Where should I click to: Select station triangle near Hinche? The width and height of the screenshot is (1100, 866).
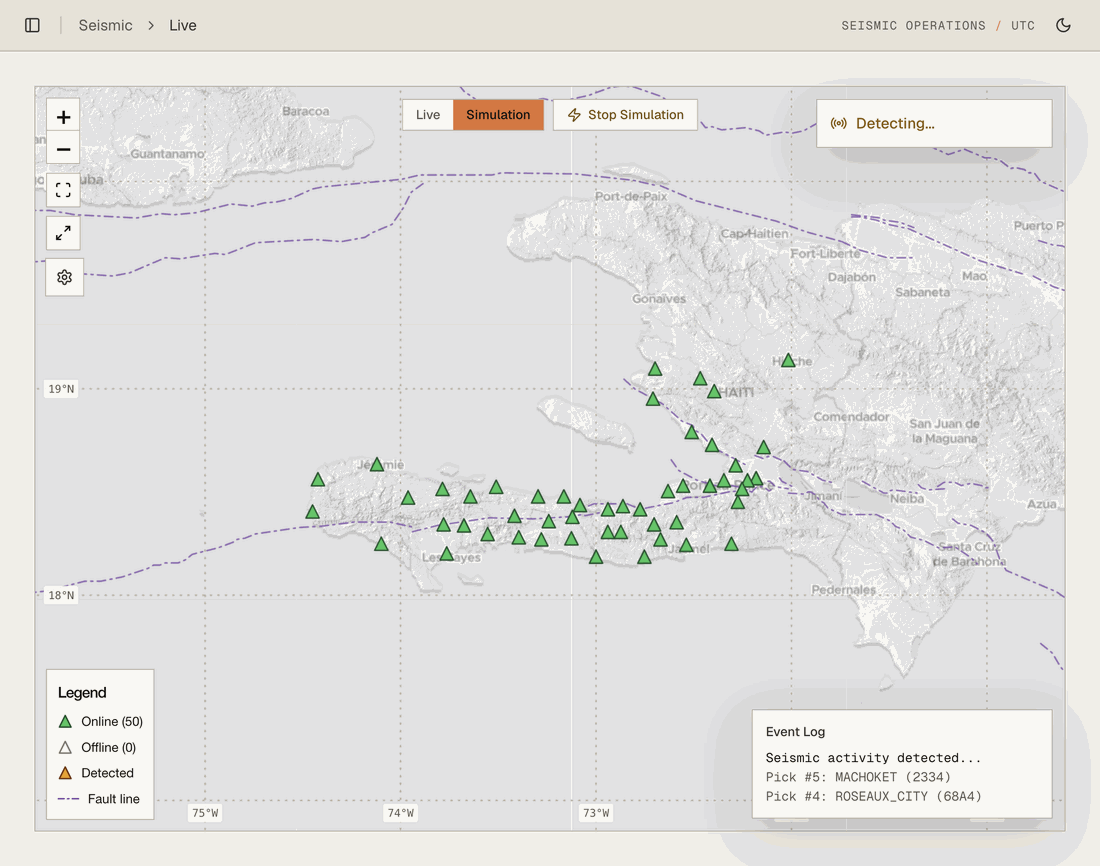coord(788,361)
